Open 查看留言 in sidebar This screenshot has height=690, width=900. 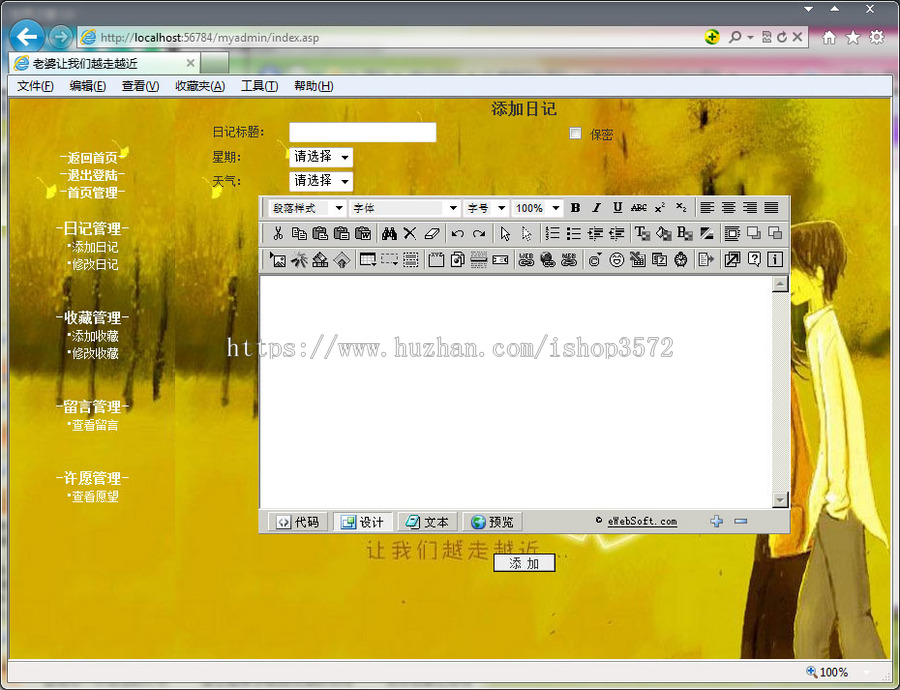(x=94, y=425)
